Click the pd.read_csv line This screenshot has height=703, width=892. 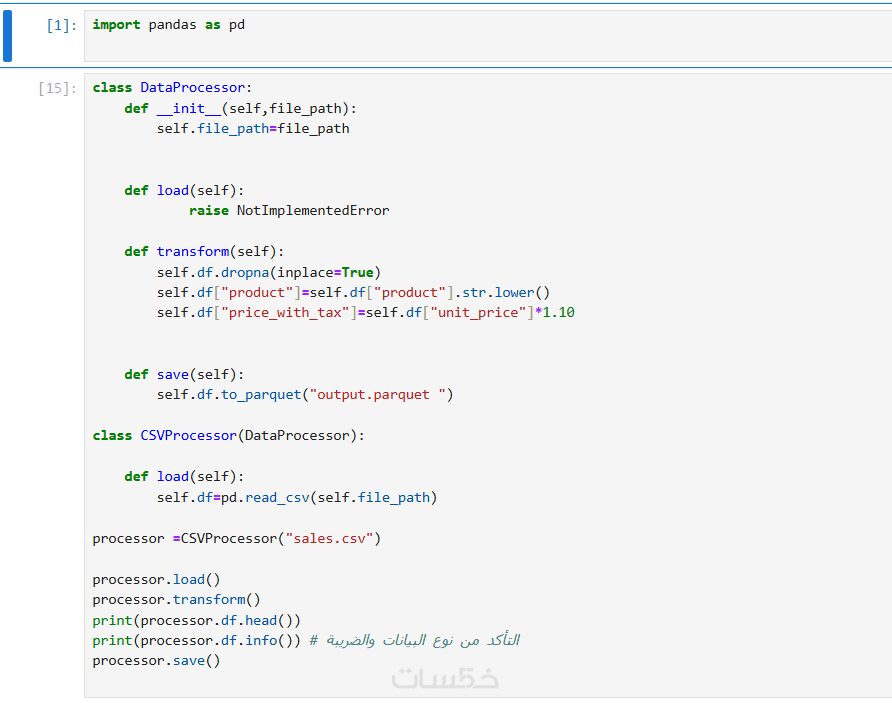pos(297,498)
